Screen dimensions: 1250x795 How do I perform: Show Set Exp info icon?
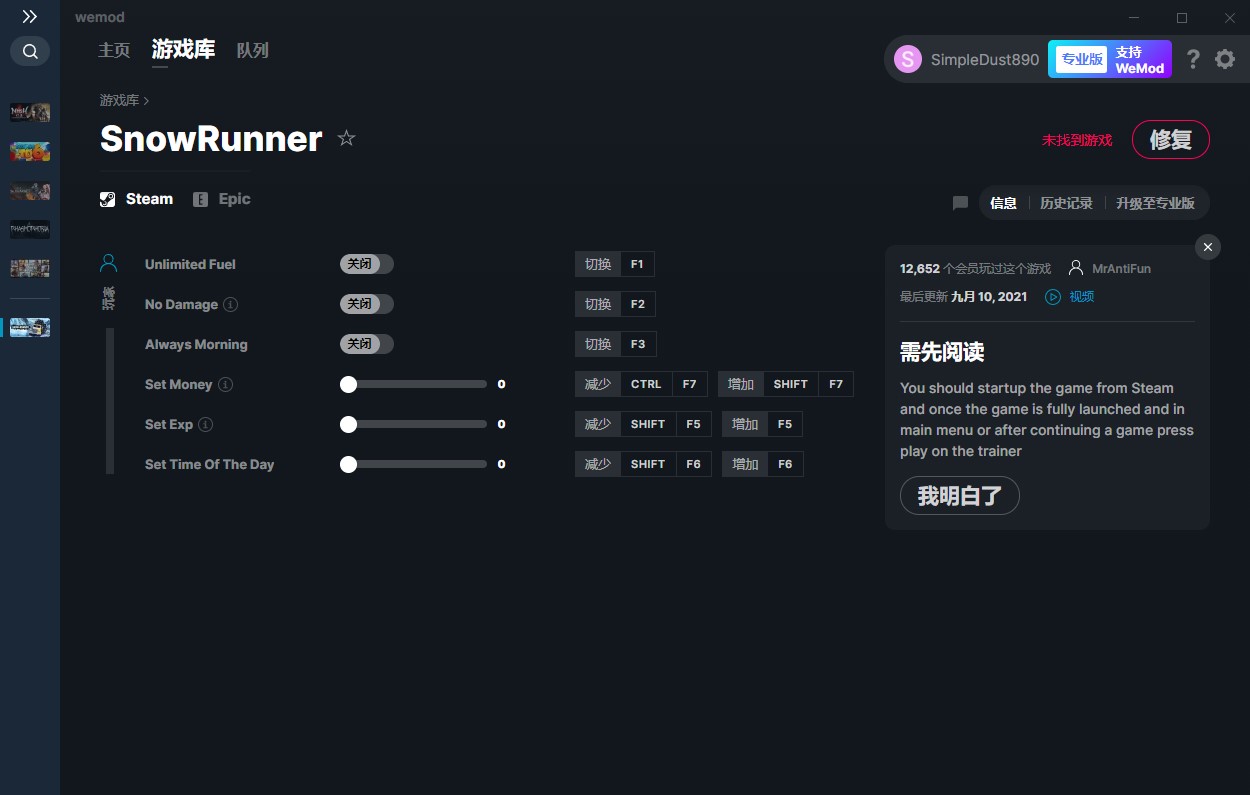point(206,424)
